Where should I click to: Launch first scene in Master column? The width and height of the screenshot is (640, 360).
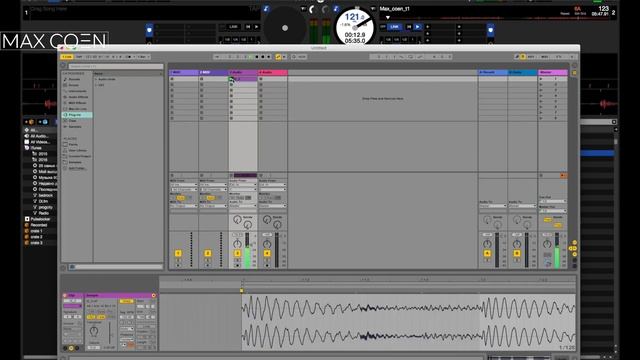coord(541,79)
